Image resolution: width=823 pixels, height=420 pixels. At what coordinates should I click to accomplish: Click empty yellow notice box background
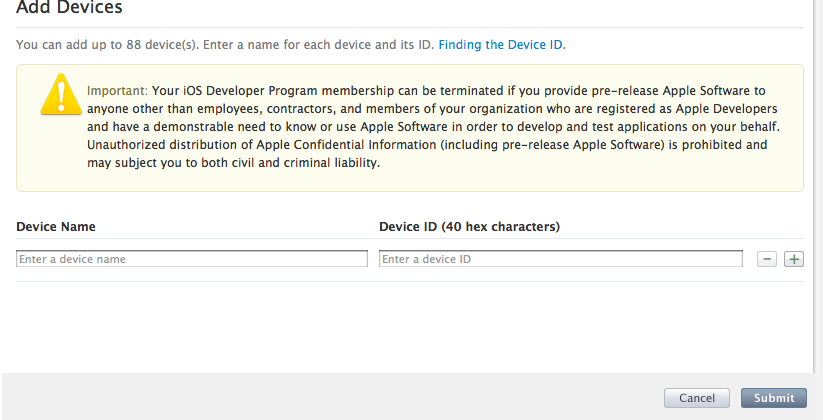click(600, 176)
